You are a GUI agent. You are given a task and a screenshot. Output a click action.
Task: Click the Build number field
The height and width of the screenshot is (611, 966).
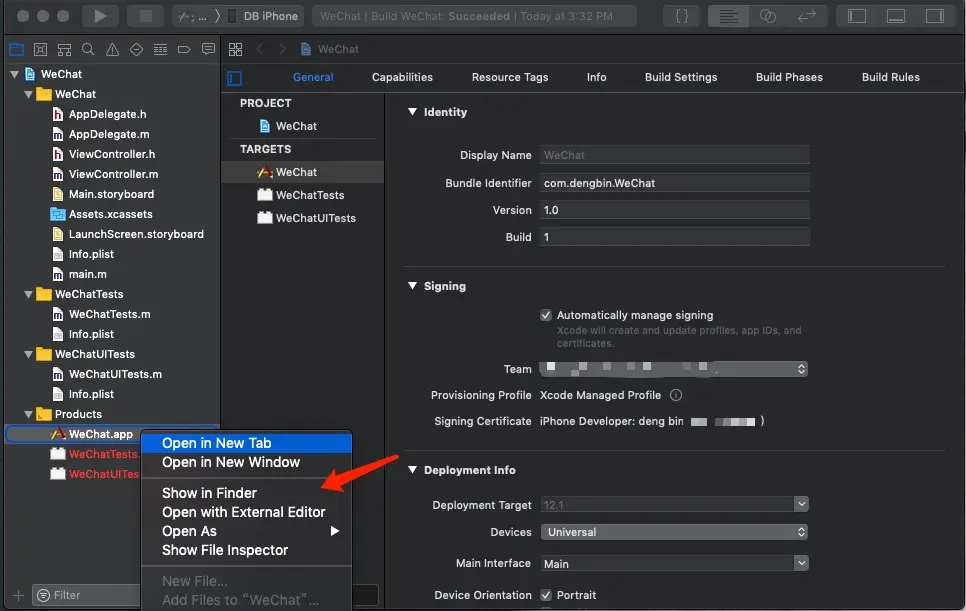[675, 237]
